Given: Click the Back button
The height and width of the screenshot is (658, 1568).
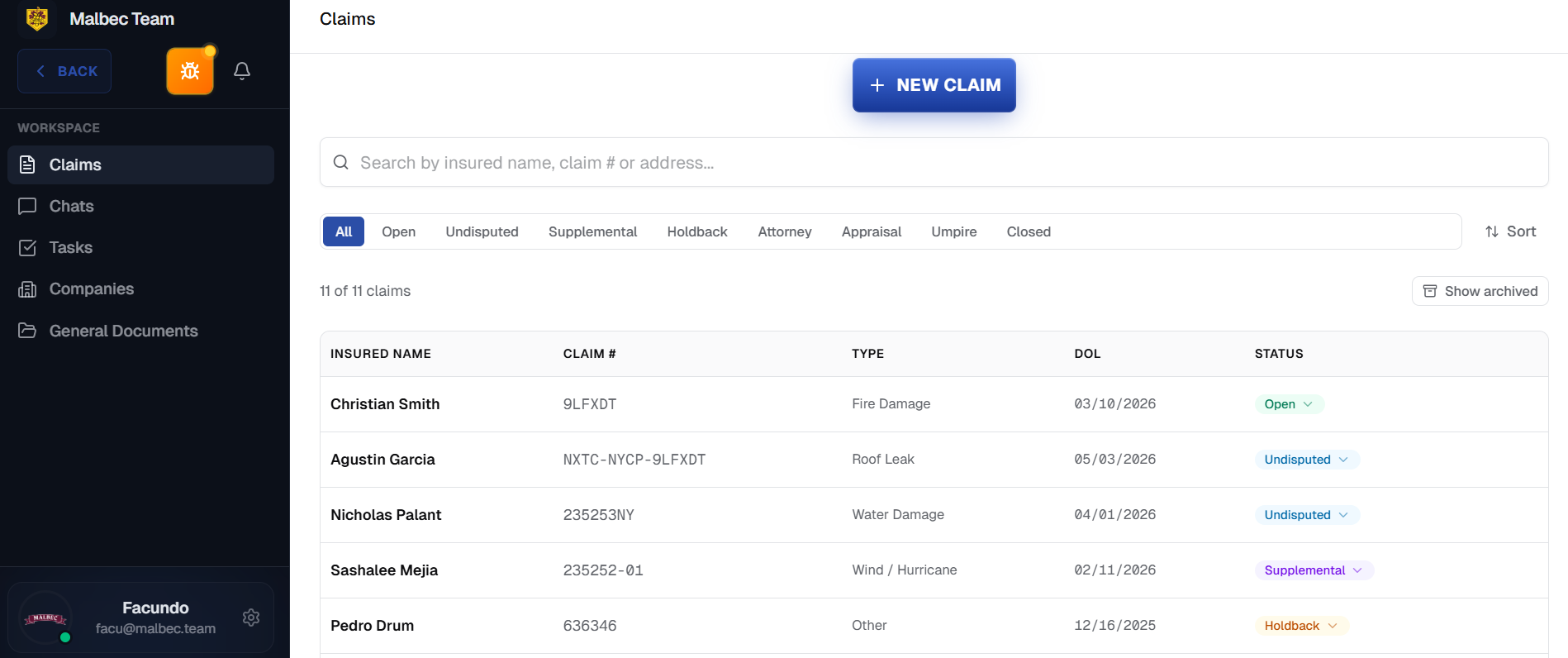Looking at the screenshot, I should (x=64, y=71).
